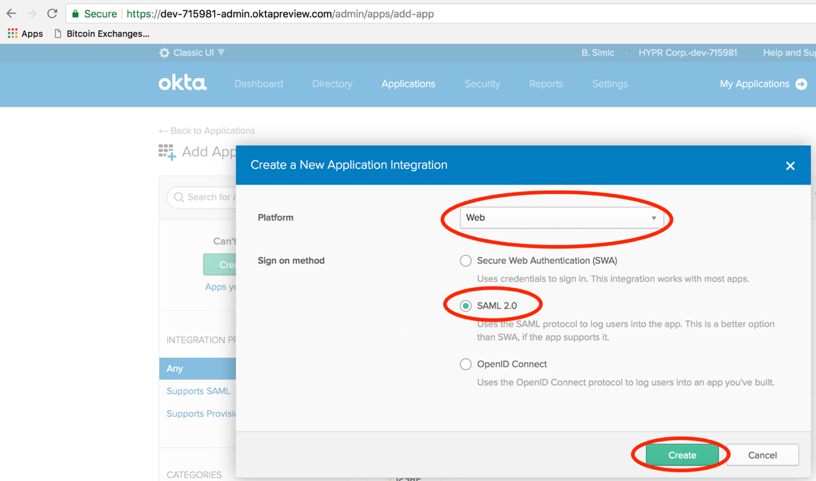Viewport: 816px width, 481px height.
Task: Click the browser back arrow
Action: (x=11, y=14)
